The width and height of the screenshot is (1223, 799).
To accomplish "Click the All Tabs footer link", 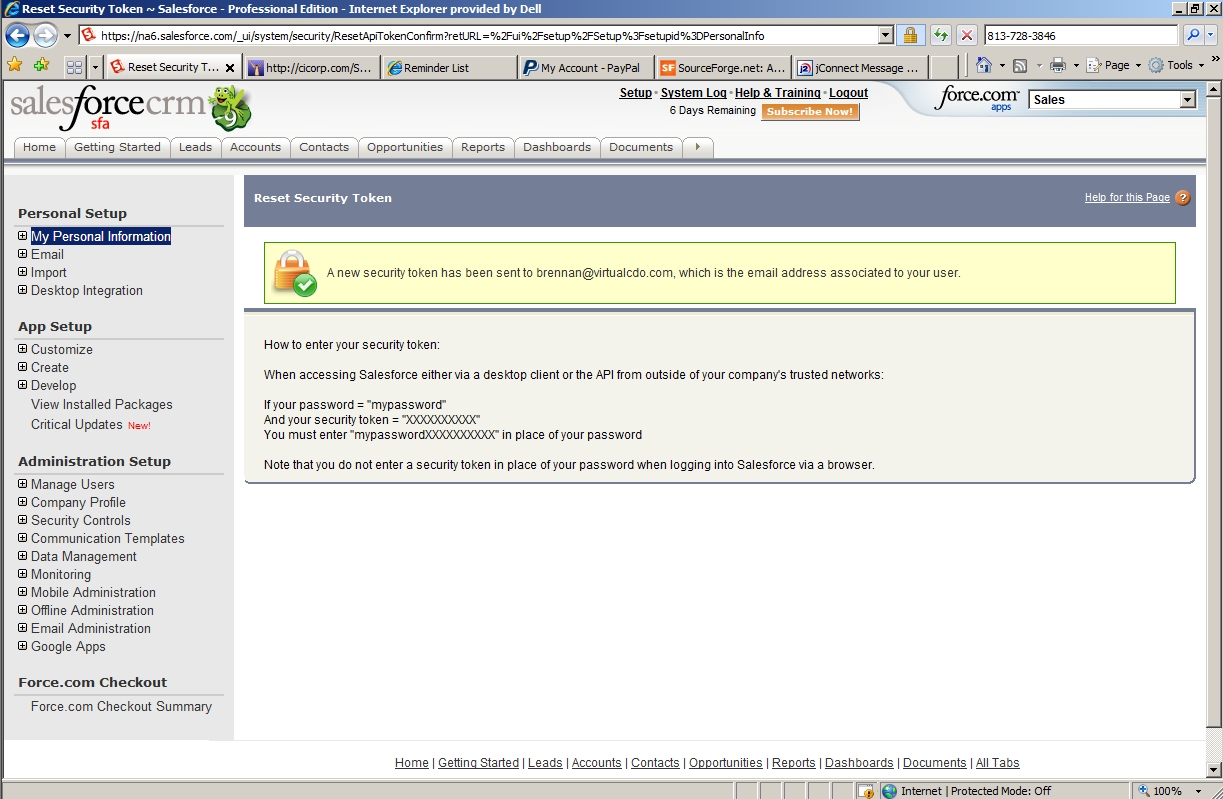I will click(x=998, y=763).
